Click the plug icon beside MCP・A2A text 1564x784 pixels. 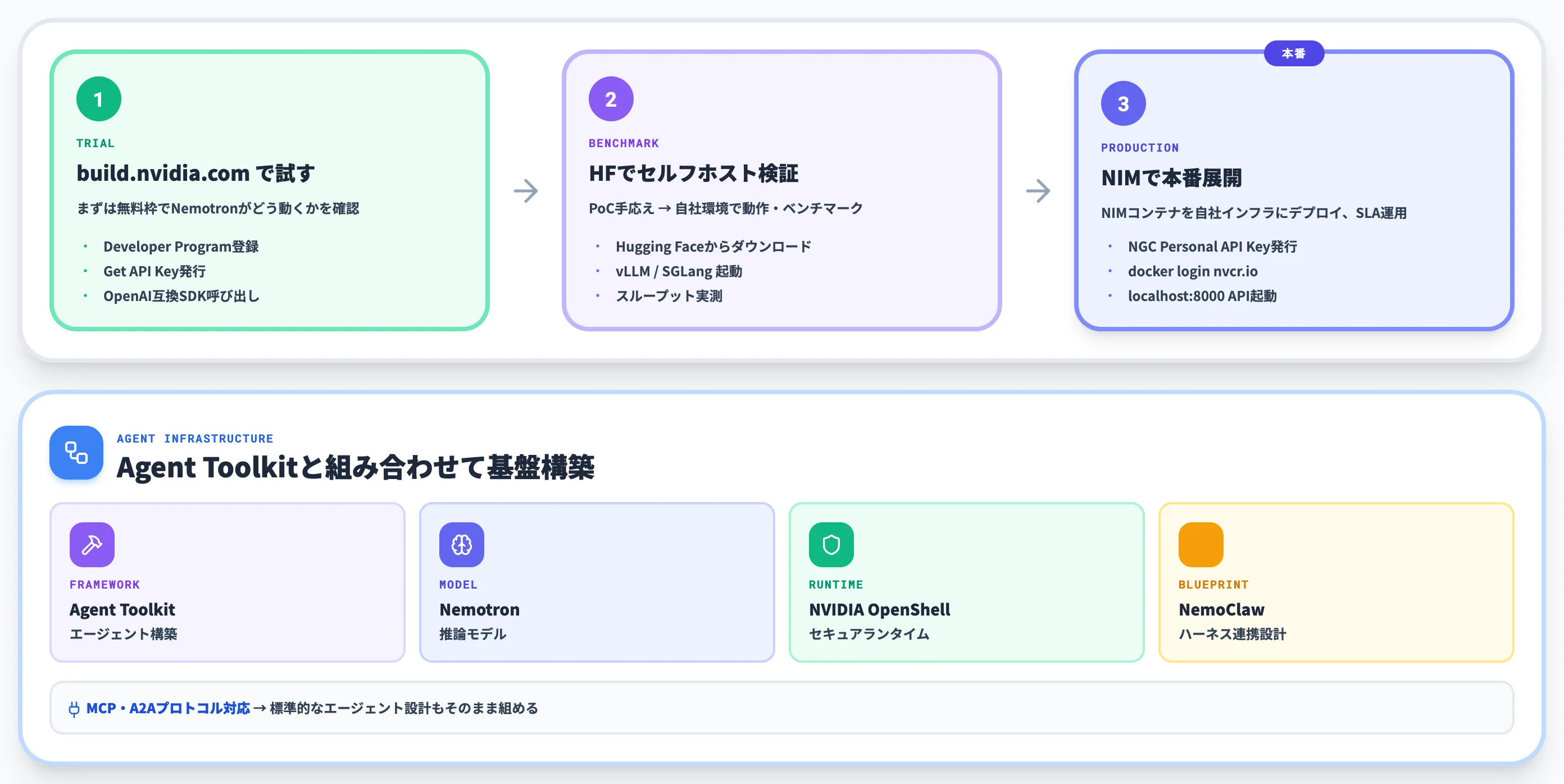tap(74, 709)
